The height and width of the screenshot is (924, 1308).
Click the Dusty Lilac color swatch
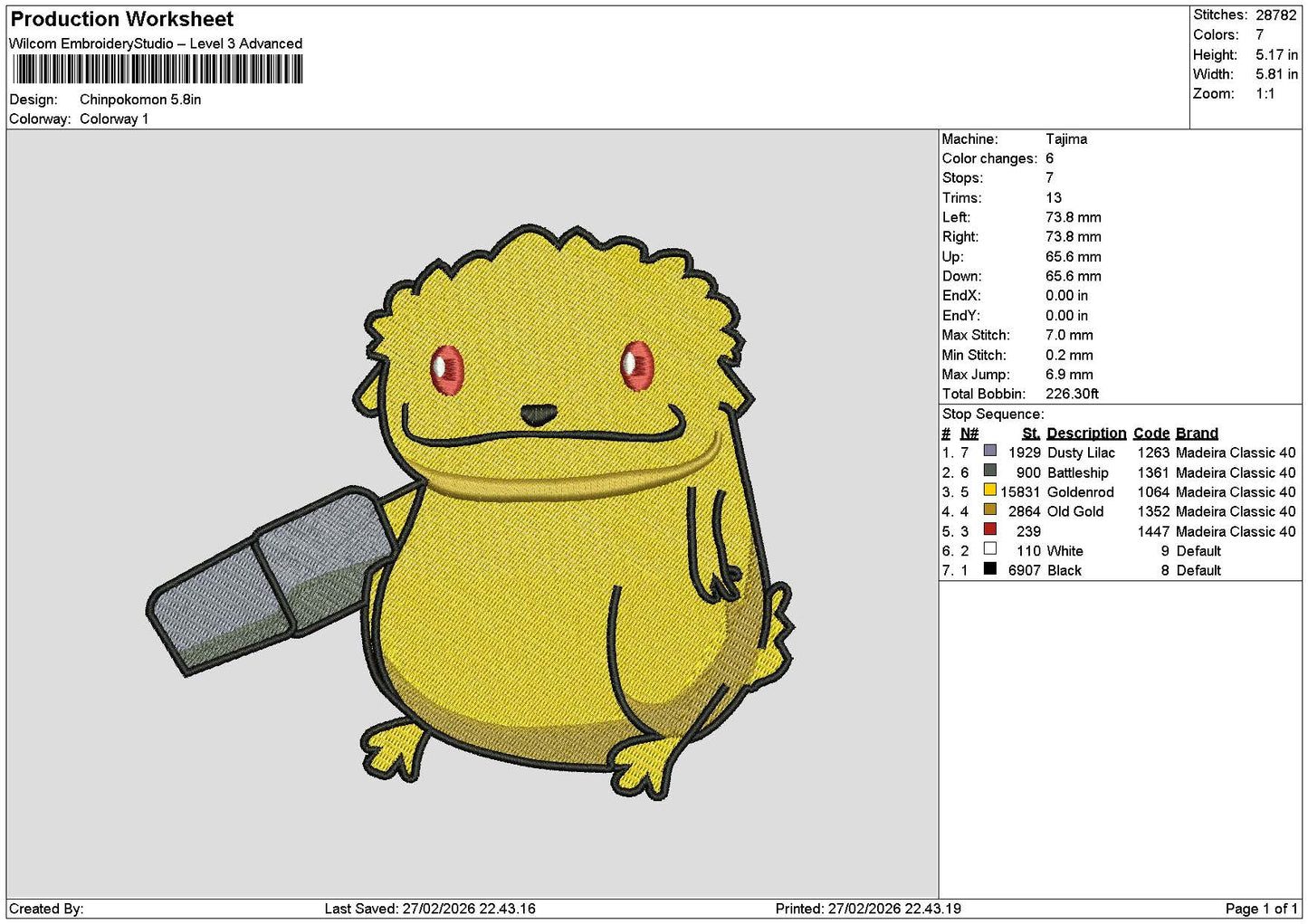(990, 451)
